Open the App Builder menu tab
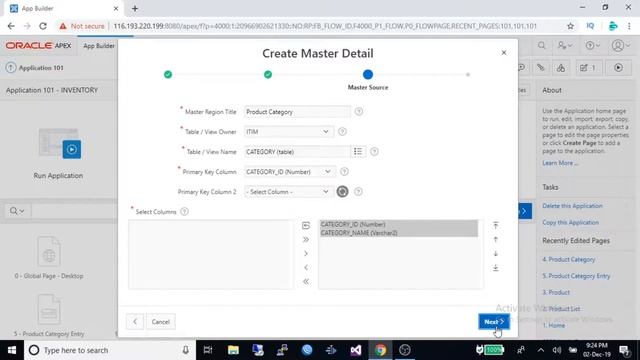 point(99,46)
